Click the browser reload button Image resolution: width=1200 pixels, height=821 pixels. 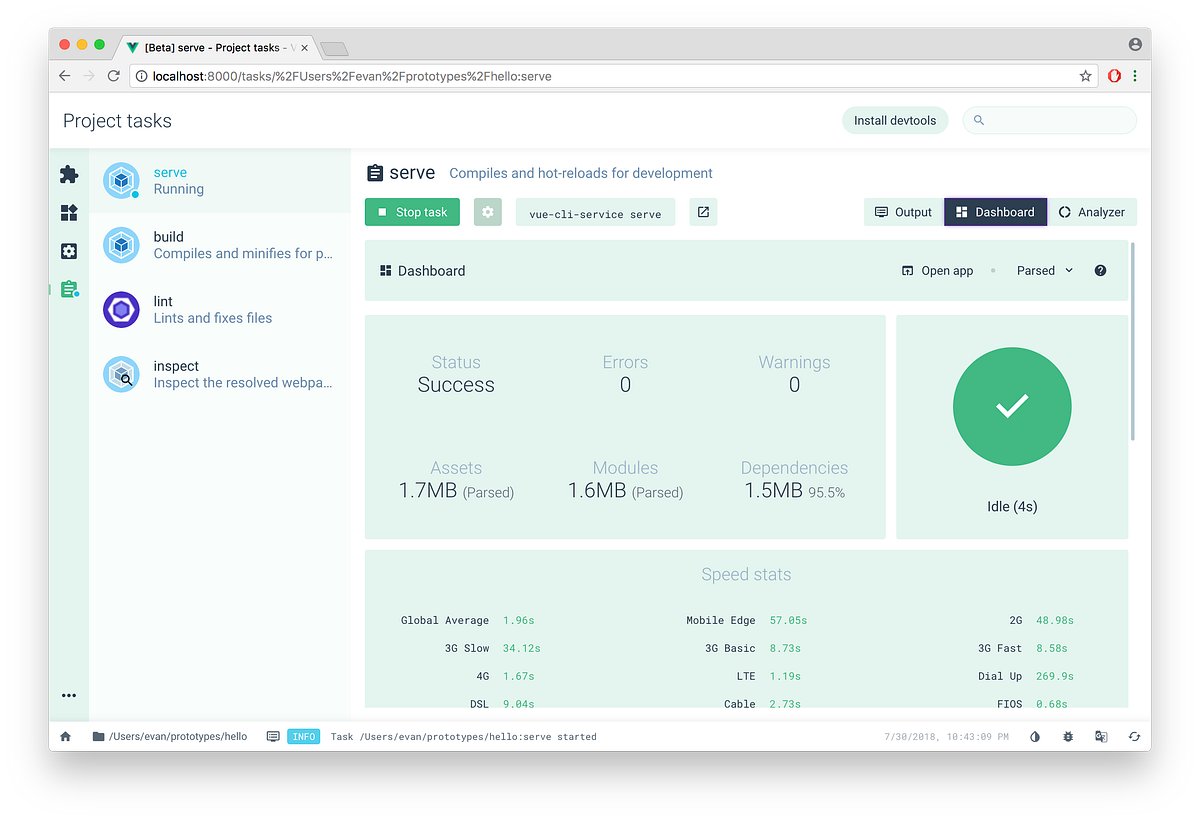(x=114, y=76)
